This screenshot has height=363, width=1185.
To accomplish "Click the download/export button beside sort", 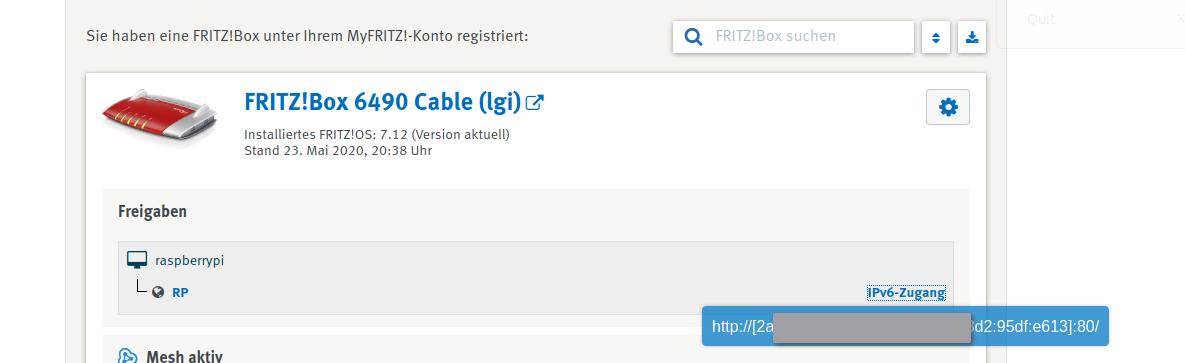I will click(x=972, y=37).
